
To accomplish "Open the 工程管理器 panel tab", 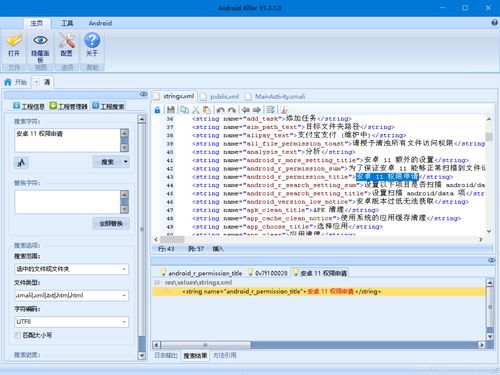I will pos(68,106).
